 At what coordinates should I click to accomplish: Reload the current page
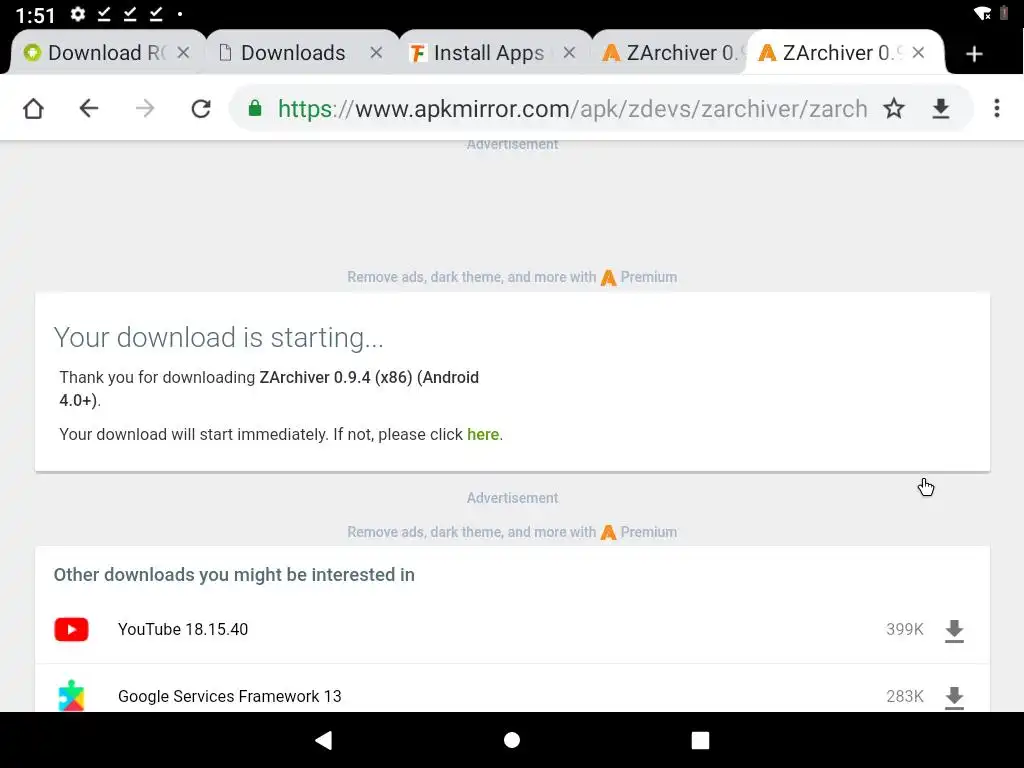201,108
